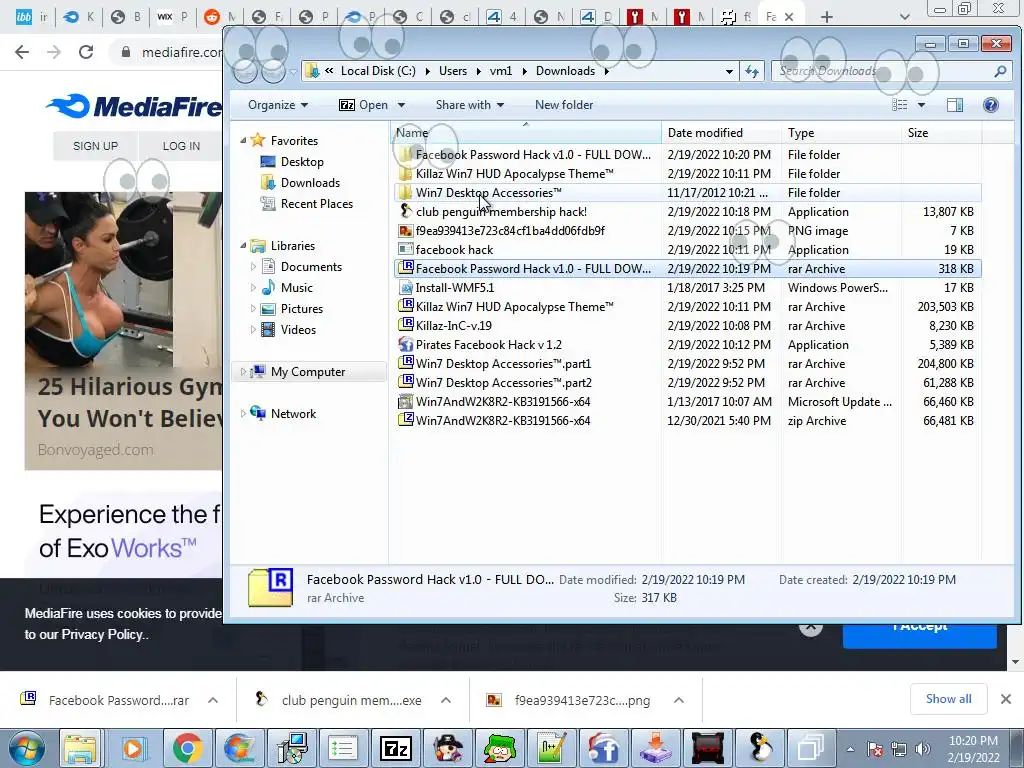This screenshot has height=768, width=1024.
Task: Close the Chrome downloads bar
Action: pyautogui.click(x=1006, y=699)
